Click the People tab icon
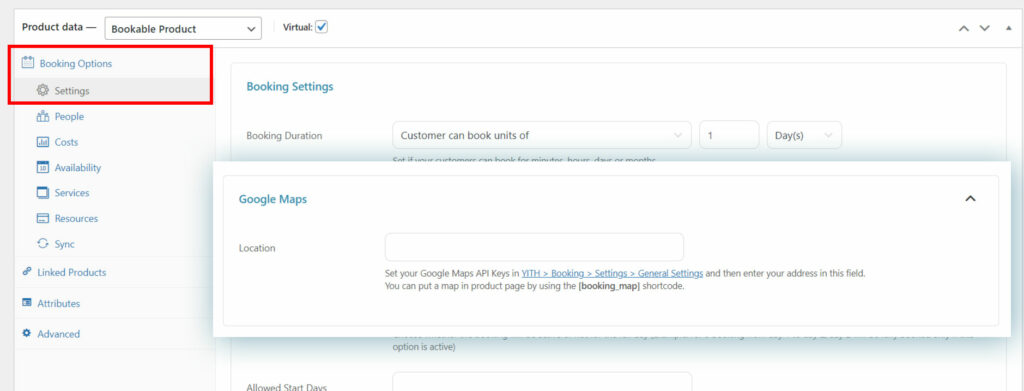 [x=43, y=116]
